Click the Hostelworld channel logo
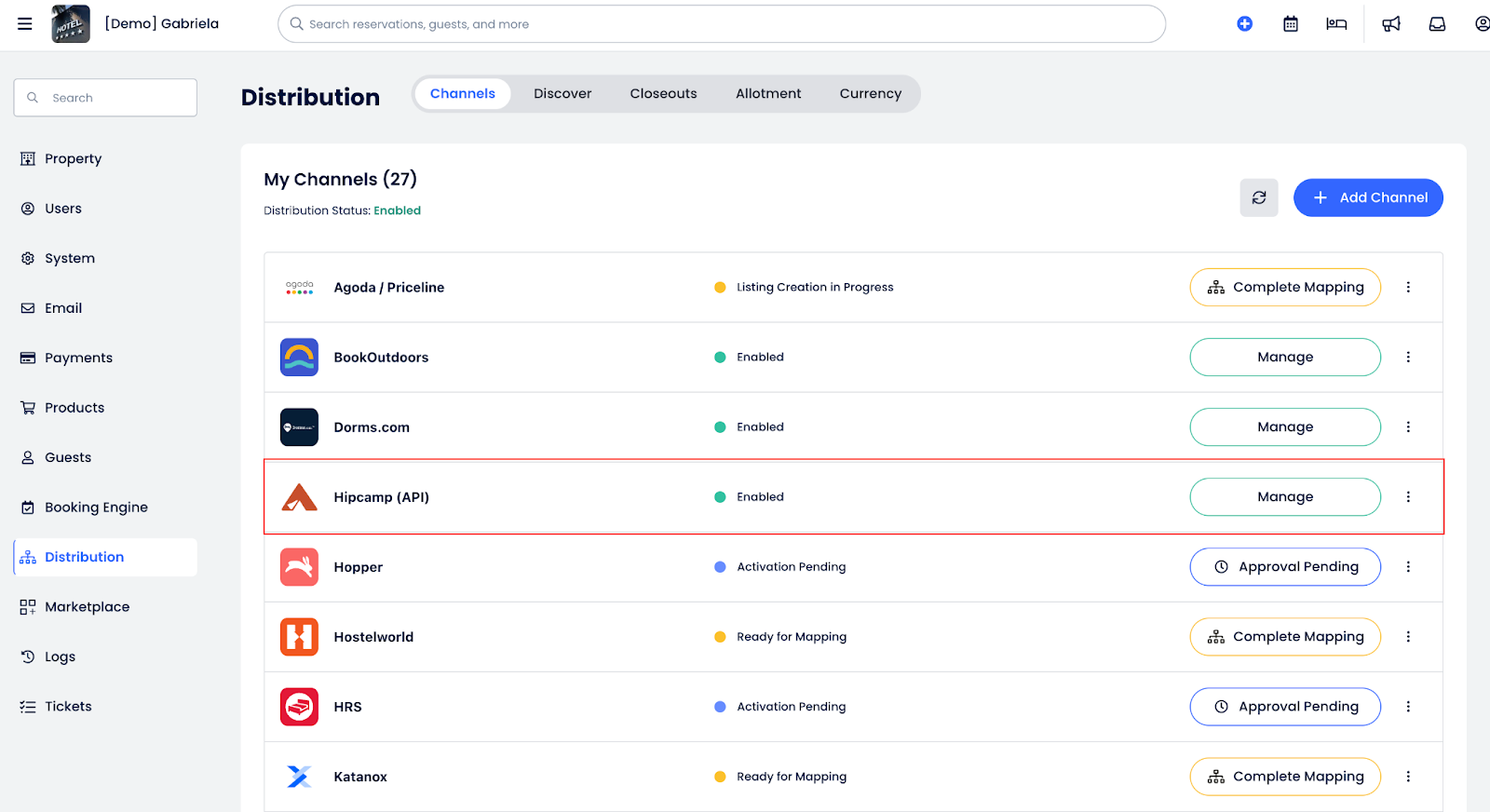 pyautogui.click(x=299, y=637)
